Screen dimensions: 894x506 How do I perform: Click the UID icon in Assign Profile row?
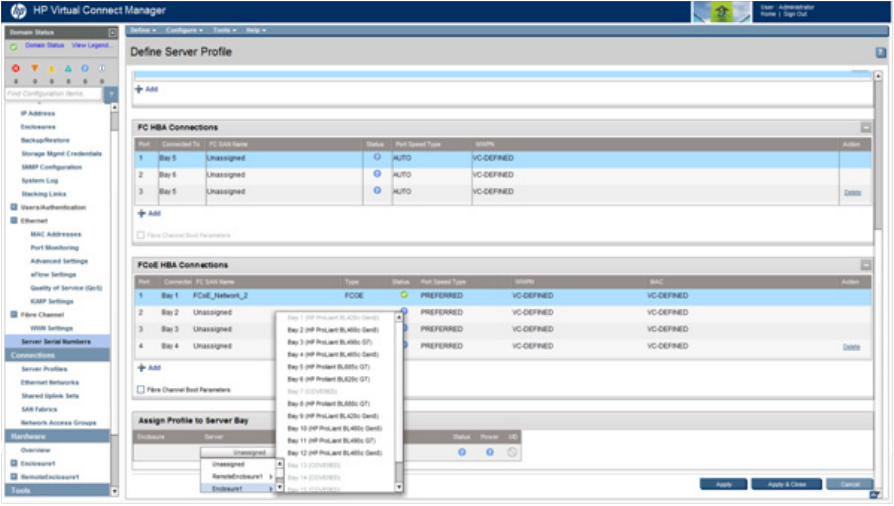pos(512,452)
